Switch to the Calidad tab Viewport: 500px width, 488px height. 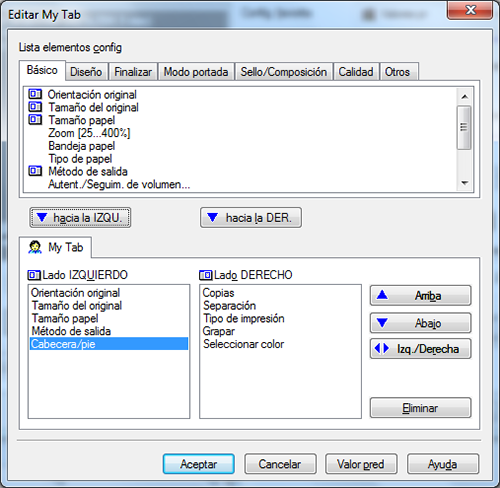[356, 72]
